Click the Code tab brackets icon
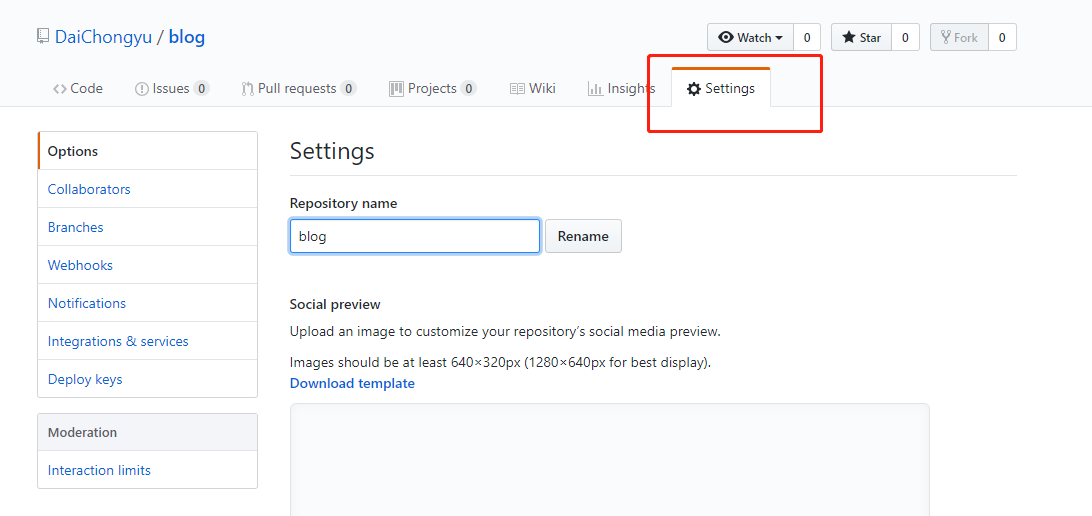This screenshot has height=516, width=1092. pos(60,89)
